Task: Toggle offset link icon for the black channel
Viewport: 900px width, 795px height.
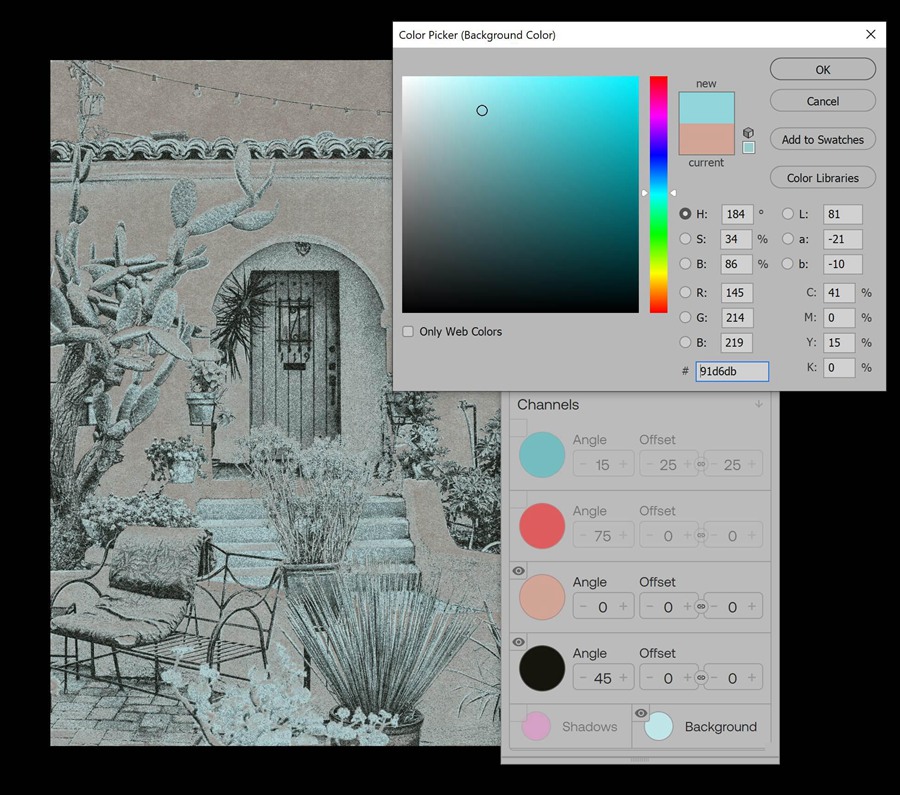Action: [x=701, y=678]
